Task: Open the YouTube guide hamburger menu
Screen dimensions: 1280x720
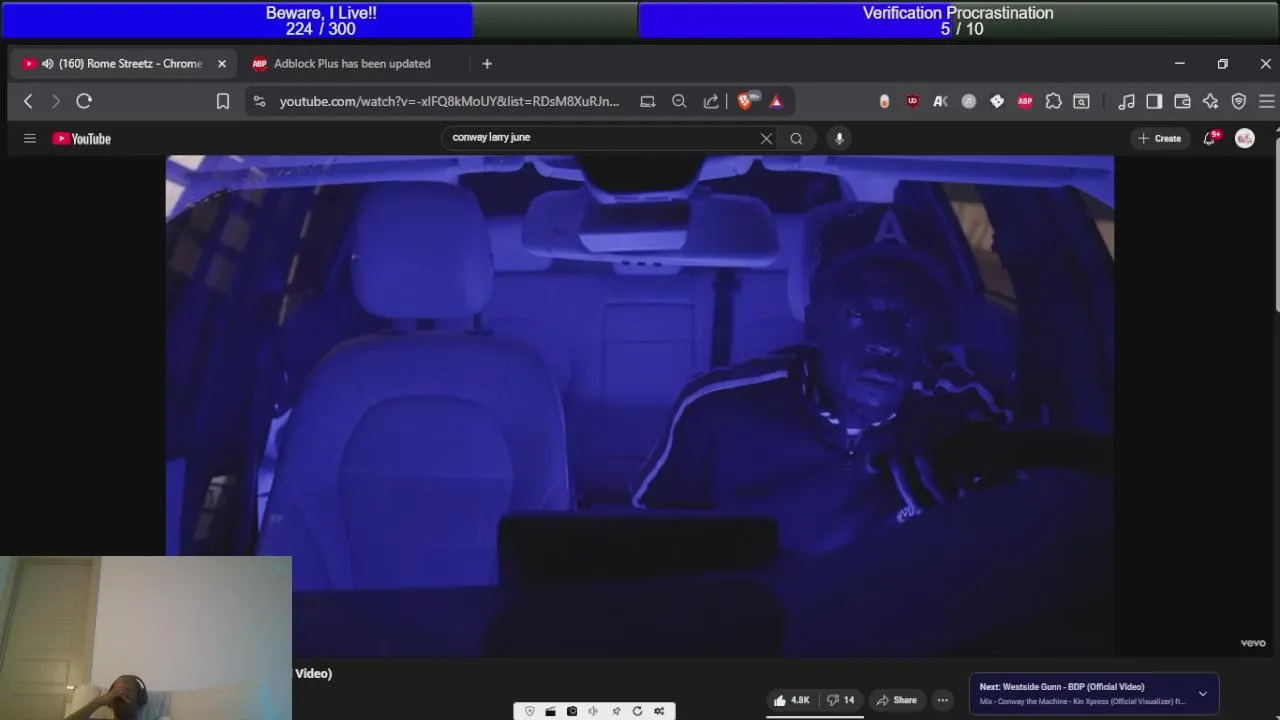Action: [30, 139]
